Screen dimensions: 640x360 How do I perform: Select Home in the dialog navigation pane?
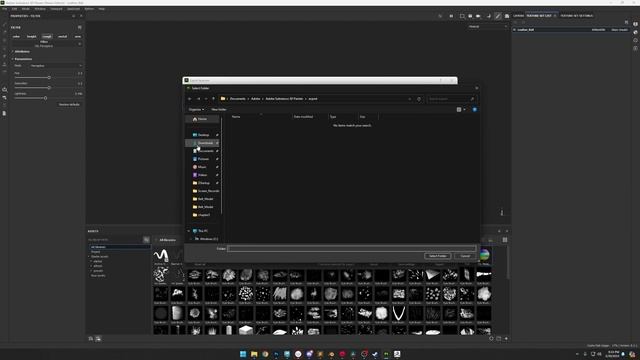pos(202,119)
